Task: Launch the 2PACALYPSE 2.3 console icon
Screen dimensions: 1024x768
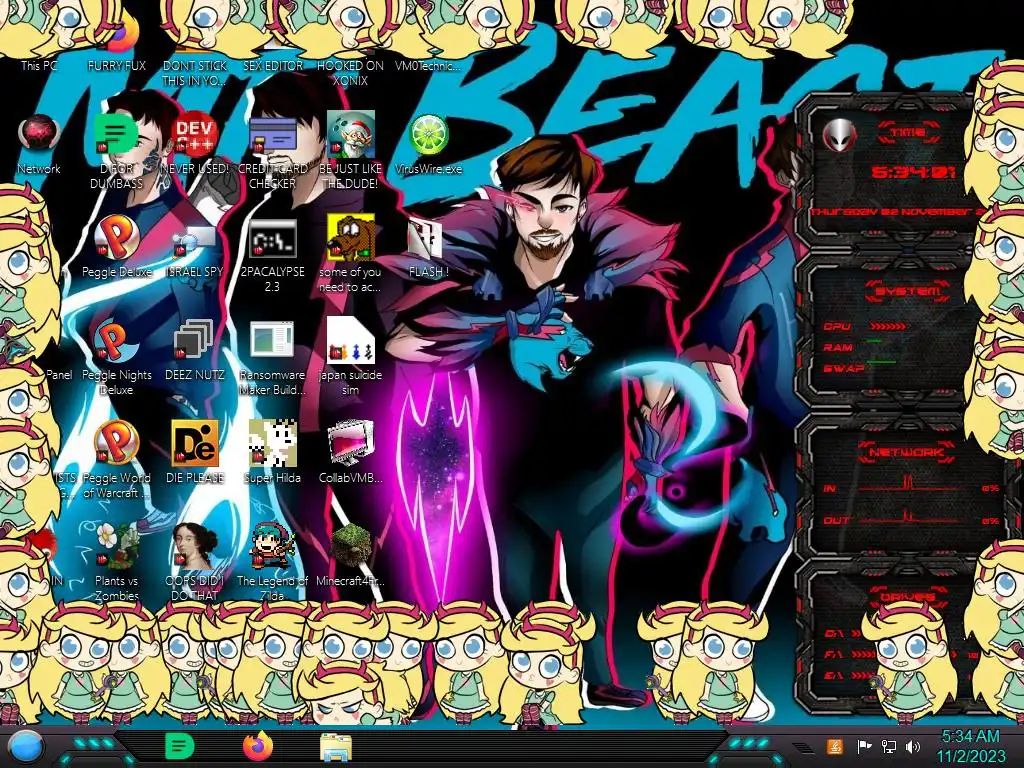Action: 272,238
